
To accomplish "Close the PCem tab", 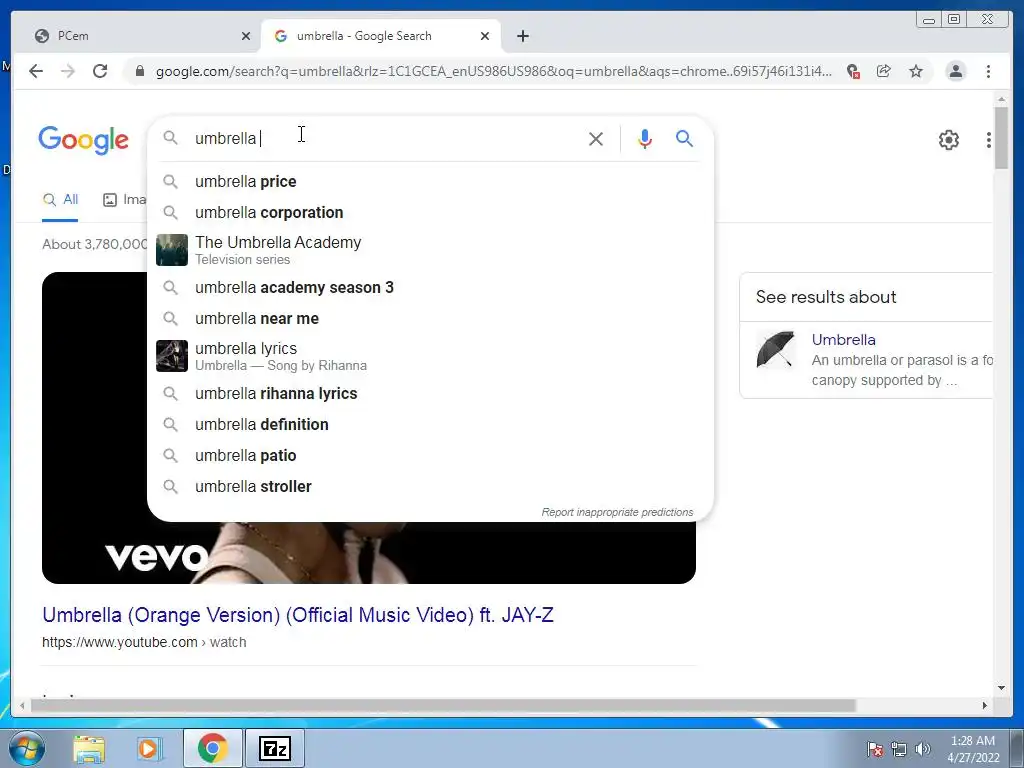I will click(246, 36).
